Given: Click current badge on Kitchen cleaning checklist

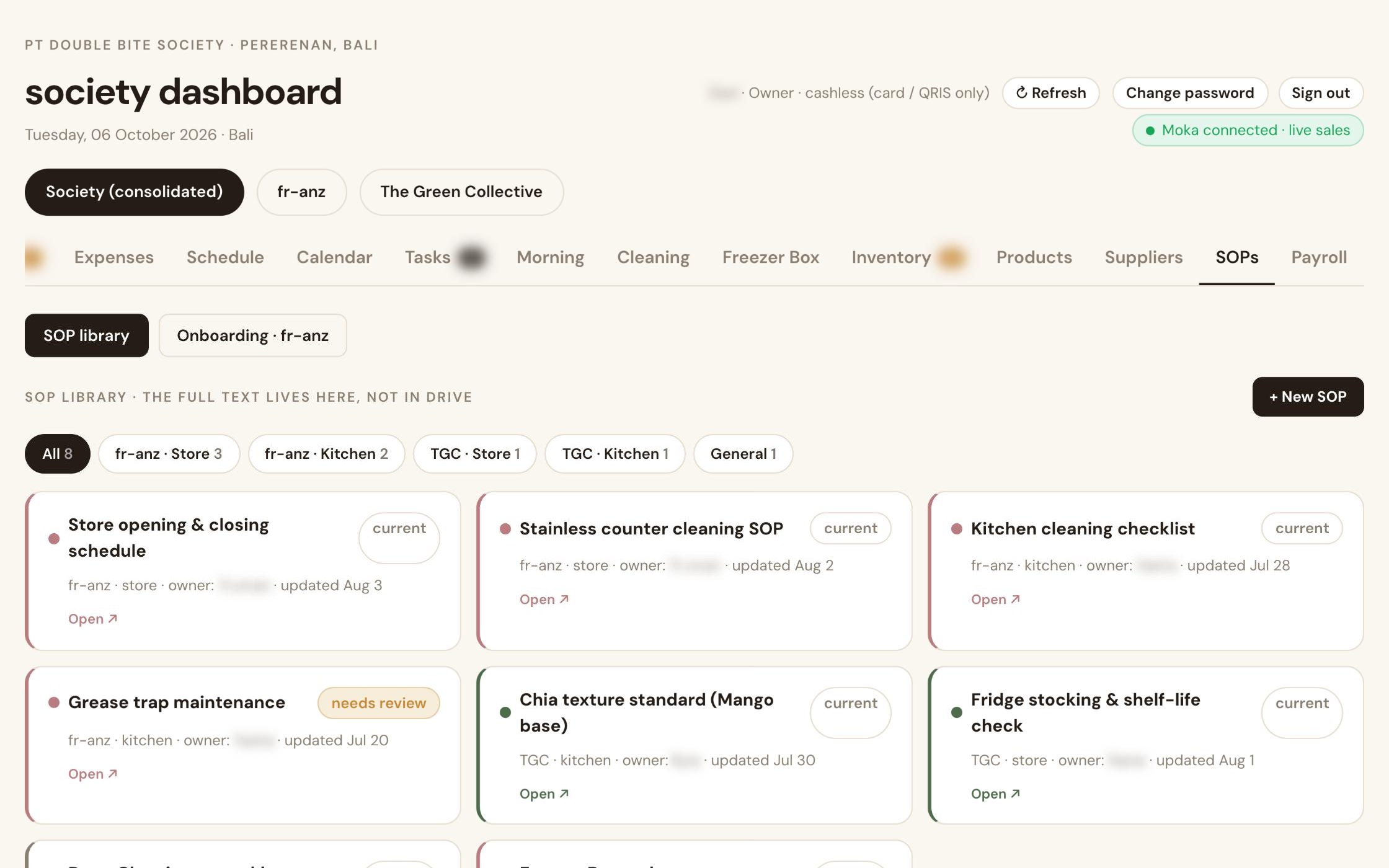Looking at the screenshot, I should pyautogui.click(x=1302, y=528).
